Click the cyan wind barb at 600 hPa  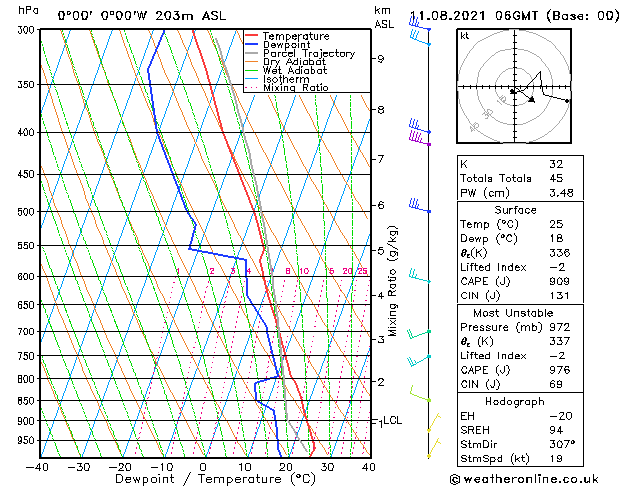coord(419,276)
